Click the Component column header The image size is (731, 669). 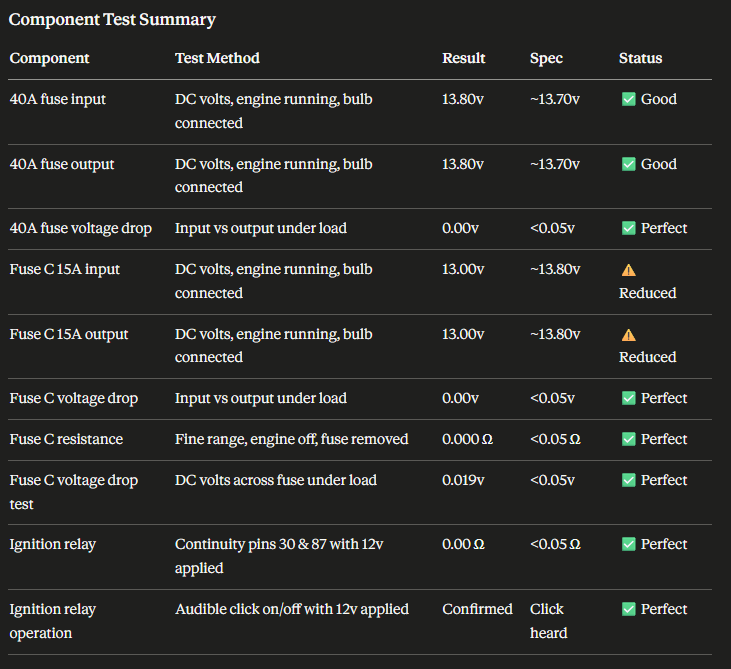pos(49,58)
